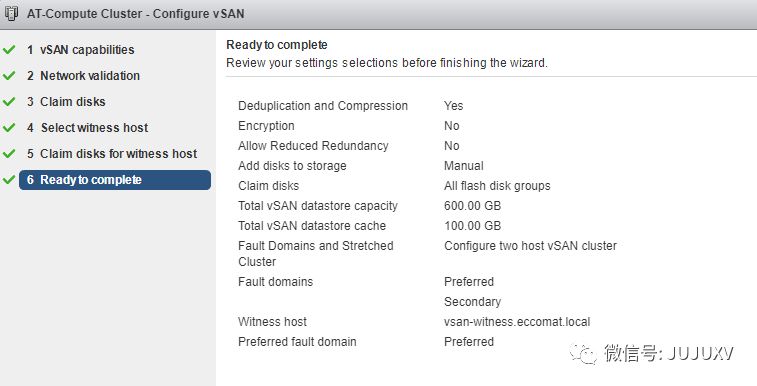Click the vsan-witness.eccomat.local witness host value
757x386 pixels.
[x=517, y=322]
